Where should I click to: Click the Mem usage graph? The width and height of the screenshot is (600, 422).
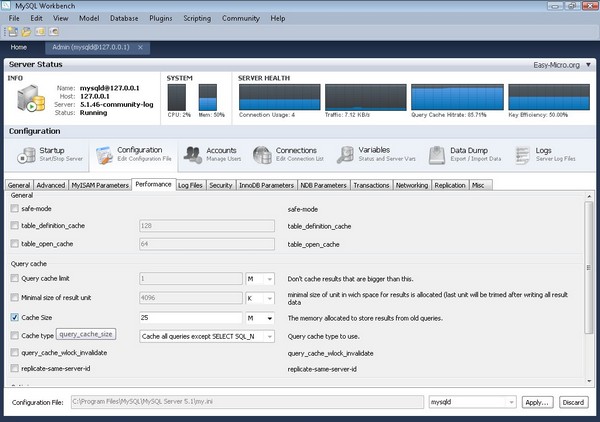[x=208, y=97]
